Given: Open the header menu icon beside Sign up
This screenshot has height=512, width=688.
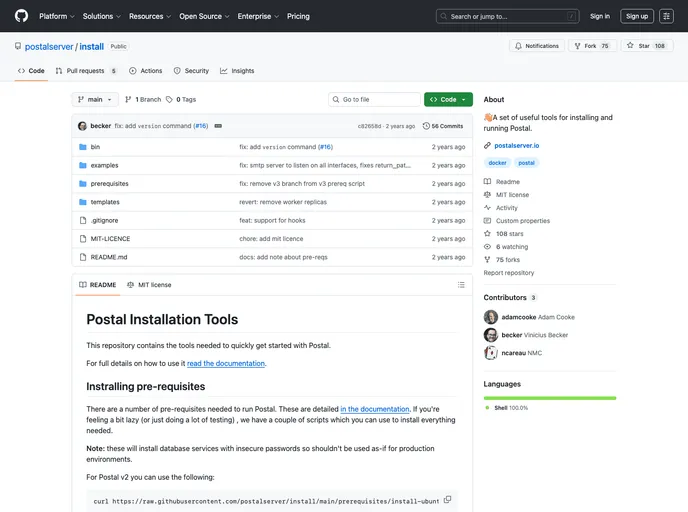Looking at the screenshot, I should pos(666,16).
